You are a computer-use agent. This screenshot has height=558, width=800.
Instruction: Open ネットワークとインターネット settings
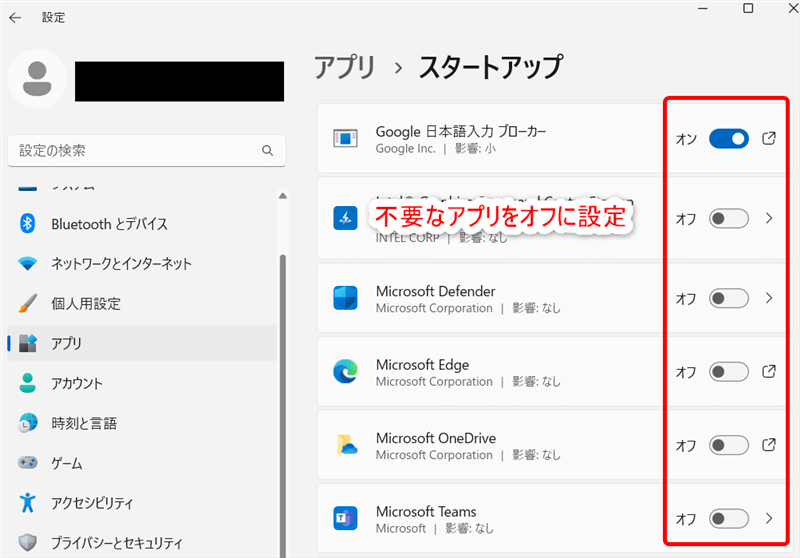[143, 263]
